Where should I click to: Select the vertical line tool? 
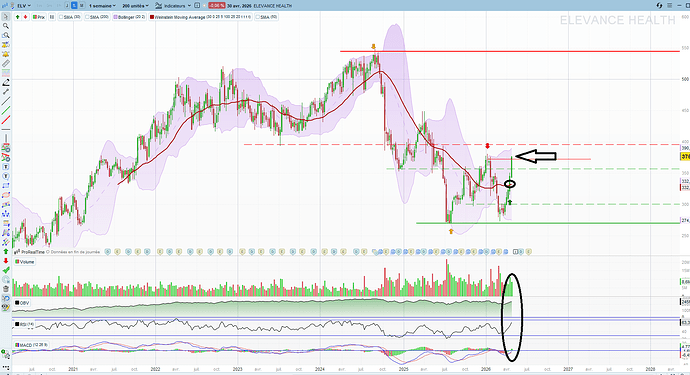coord(6,139)
